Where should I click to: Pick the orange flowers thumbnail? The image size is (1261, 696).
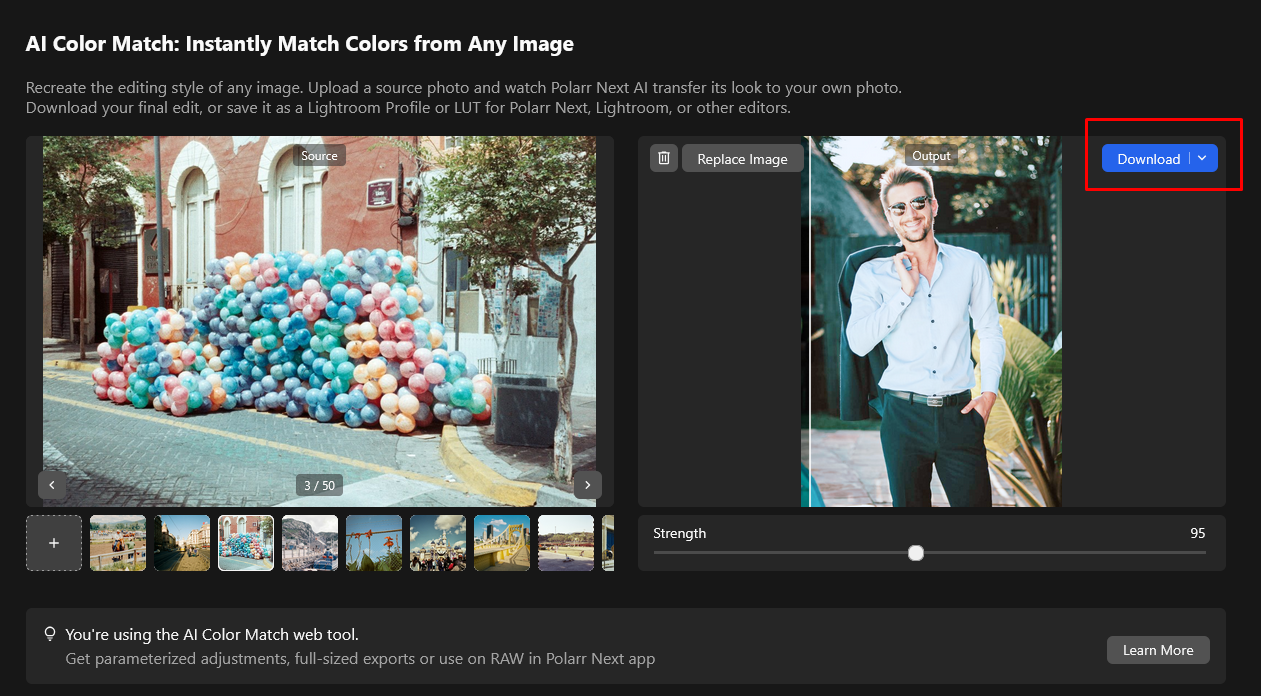coord(374,543)
